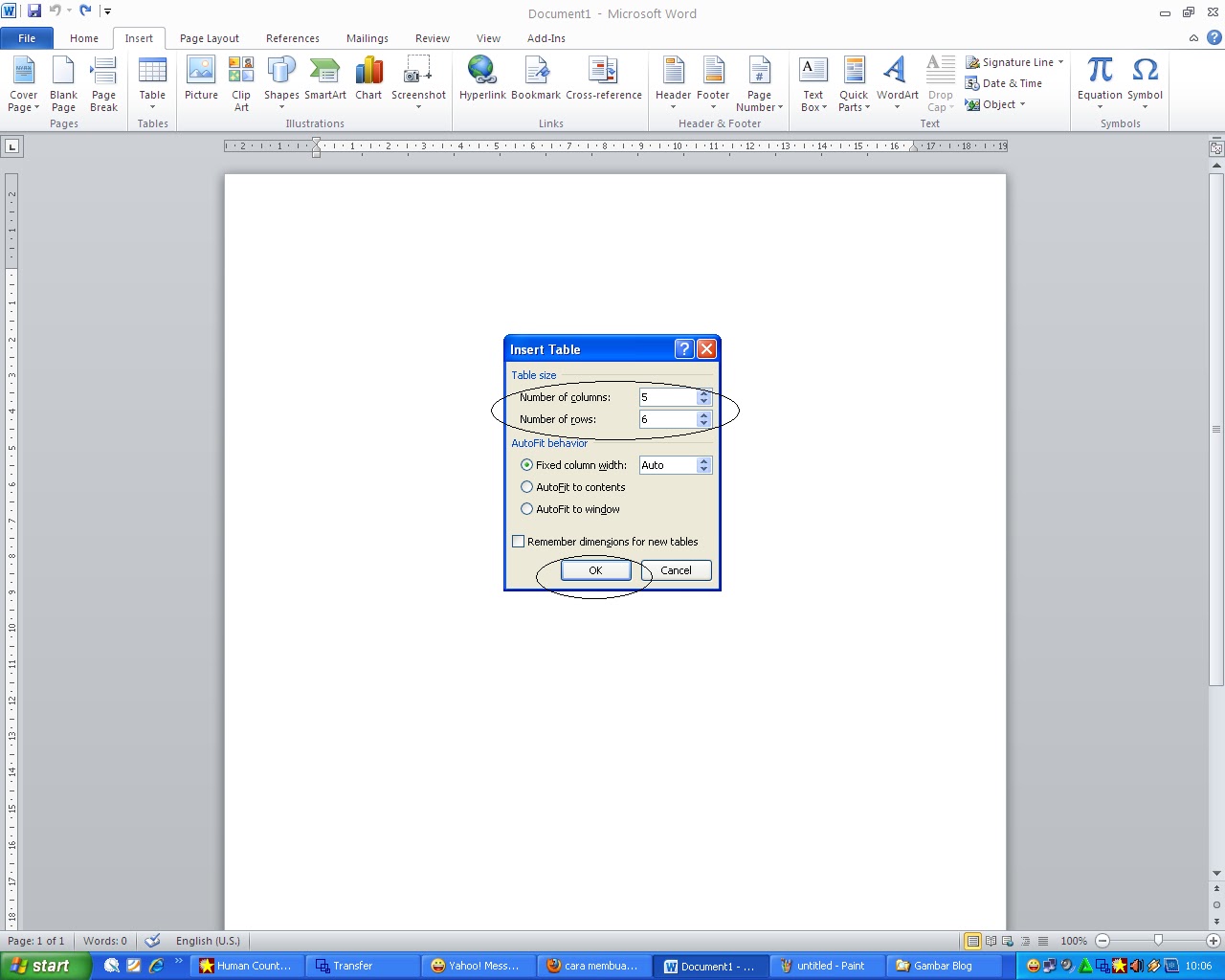Open the File tab

[x=27, y=38]
